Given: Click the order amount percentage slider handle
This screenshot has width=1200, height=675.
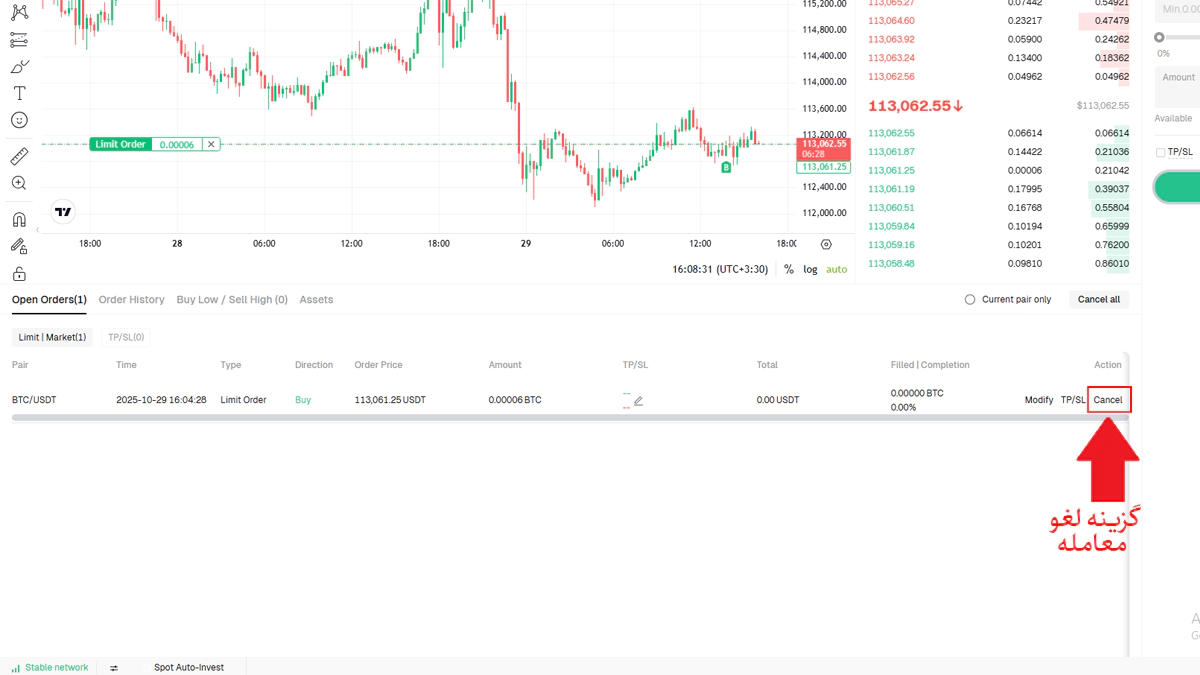Looking at the screenshot, I should 1159,37.
